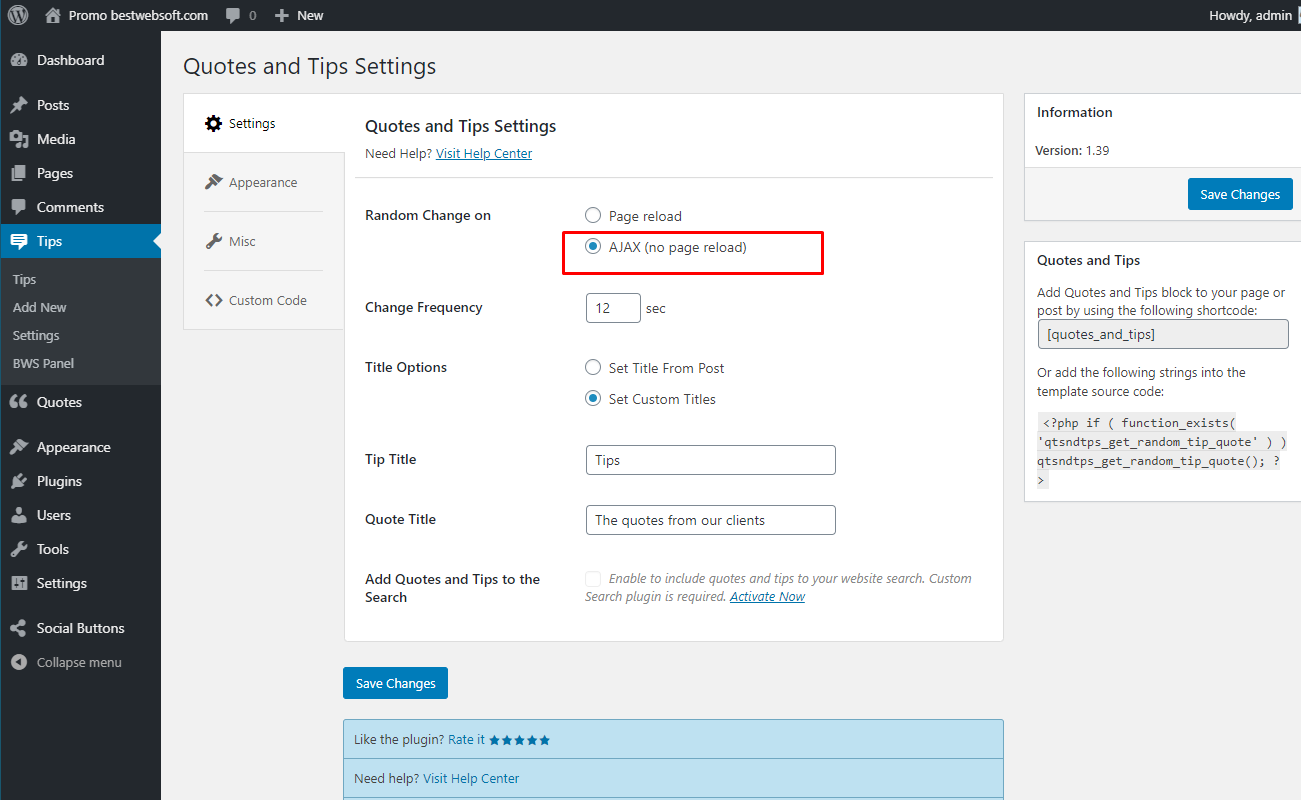Click the Howdy, admin account menu
1301x800 pixels.
click(1250, 15)
